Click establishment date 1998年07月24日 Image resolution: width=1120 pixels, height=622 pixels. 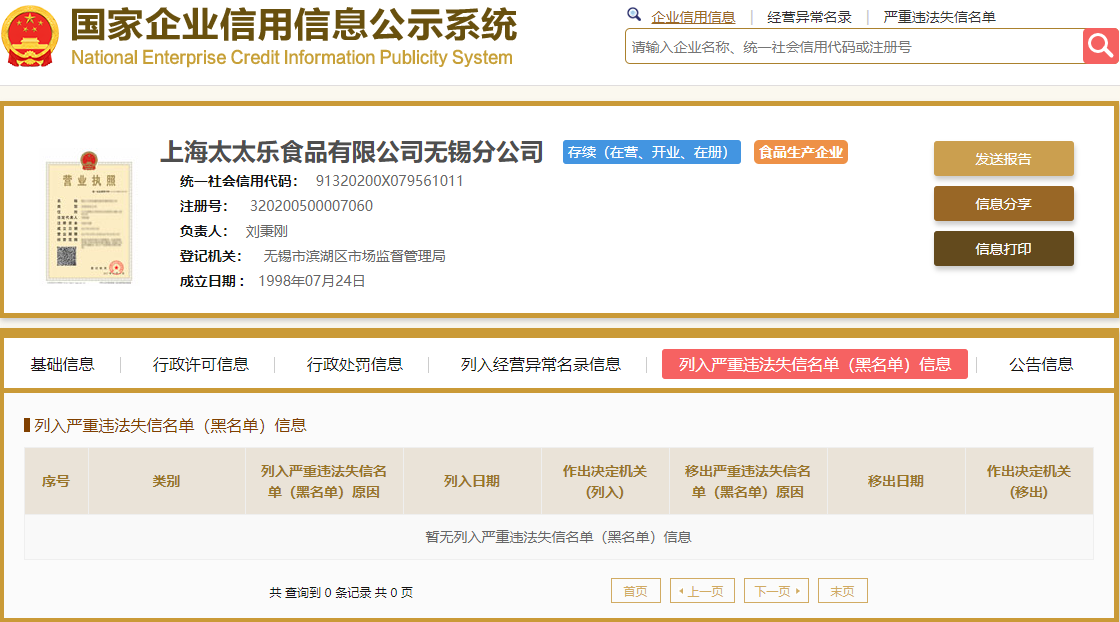click(311, 281)
